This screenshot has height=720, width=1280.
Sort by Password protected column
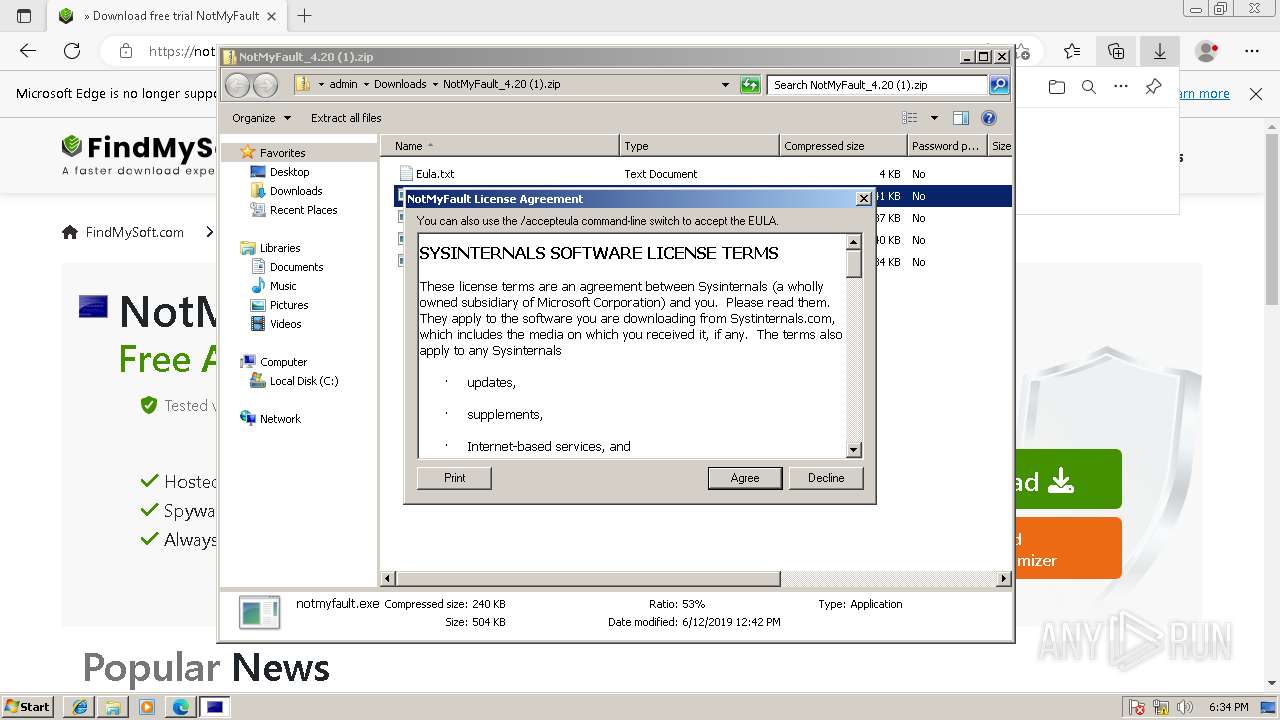tap(946, 146)
